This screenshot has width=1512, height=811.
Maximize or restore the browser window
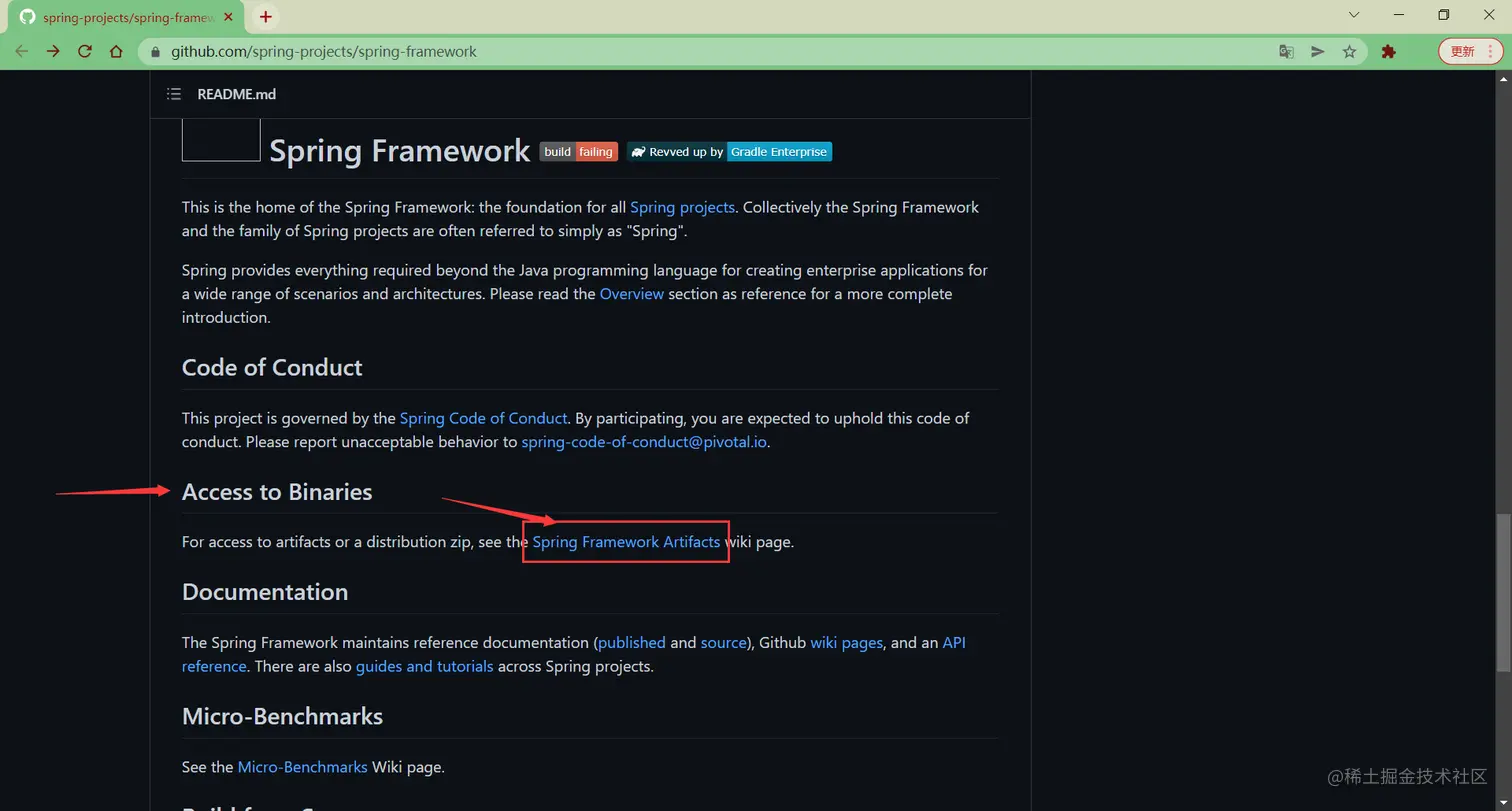[x=1443, y=15]
